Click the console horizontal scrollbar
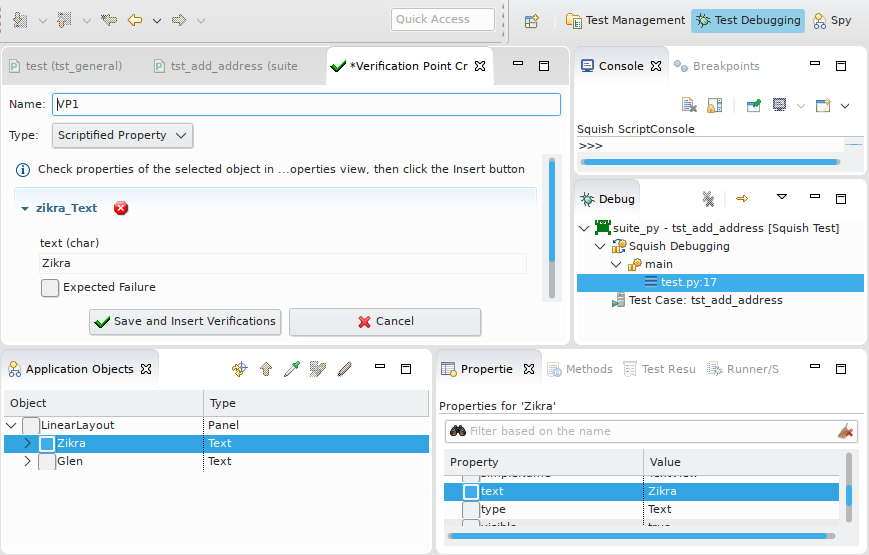The height and width of the screenshot is (555, 869). pyautogui.click(x=710, y=161)
